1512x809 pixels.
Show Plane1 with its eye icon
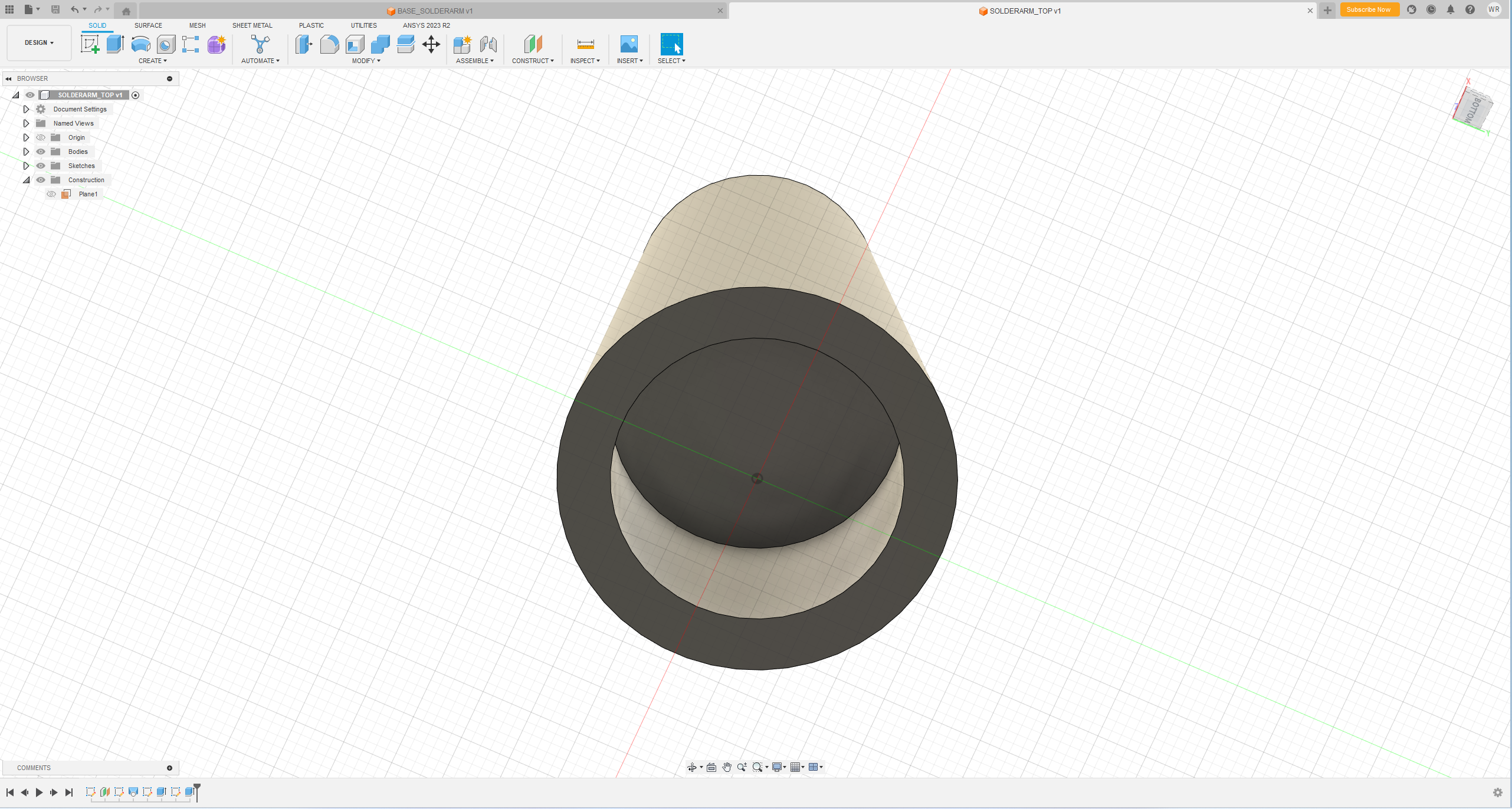(51, 194)
